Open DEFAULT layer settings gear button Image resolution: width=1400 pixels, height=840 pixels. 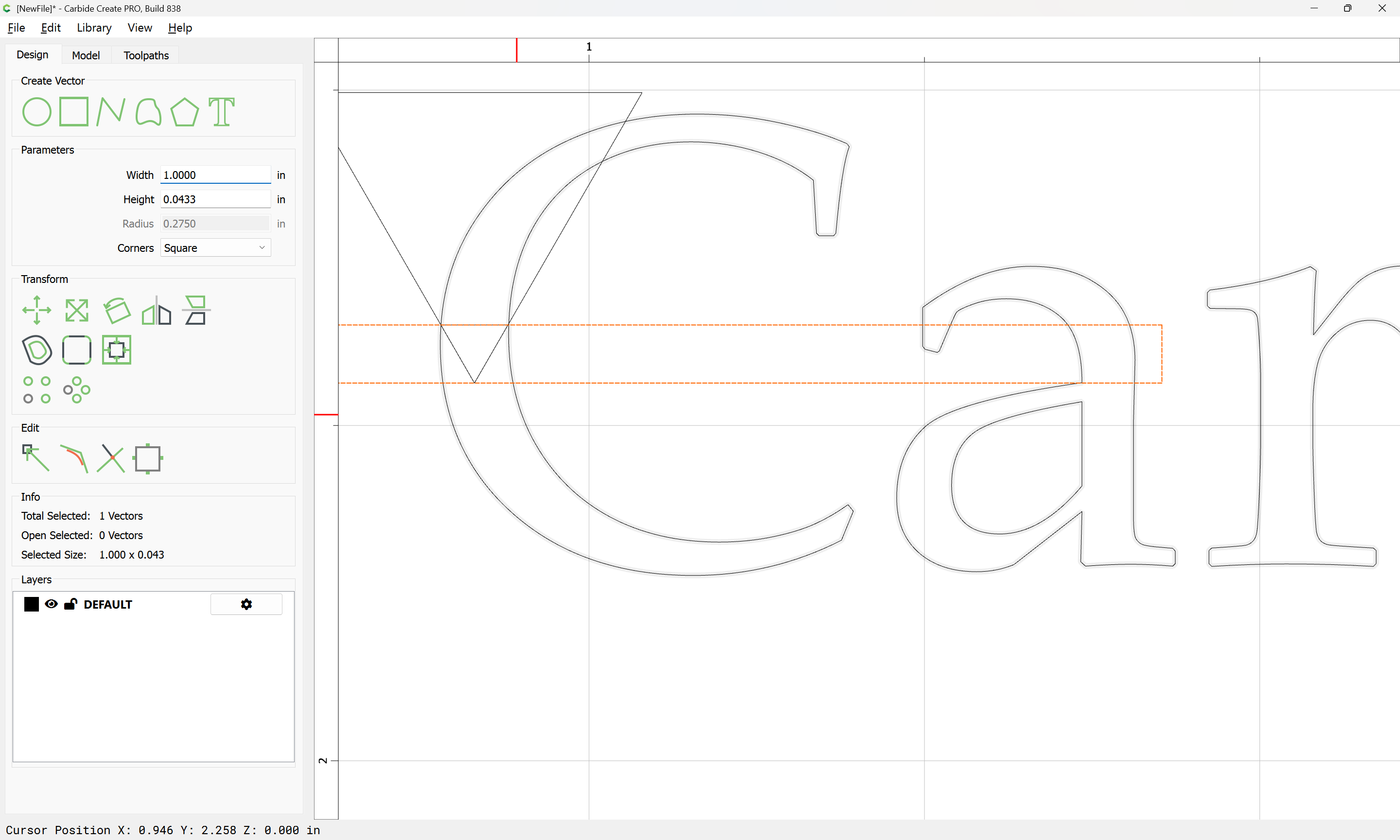pyautogui.click(x=246, y=604)
